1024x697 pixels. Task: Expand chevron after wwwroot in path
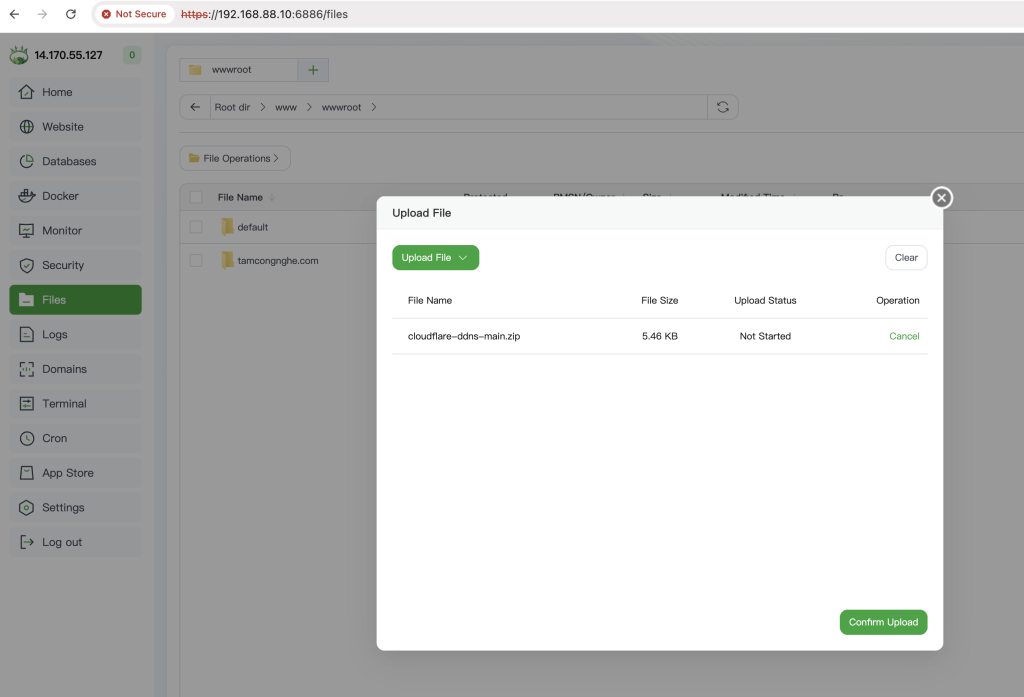374,107
